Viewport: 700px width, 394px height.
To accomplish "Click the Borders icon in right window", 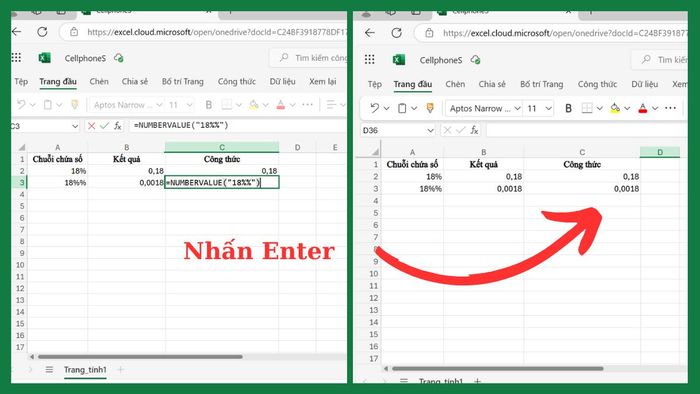I will [587, 108].
